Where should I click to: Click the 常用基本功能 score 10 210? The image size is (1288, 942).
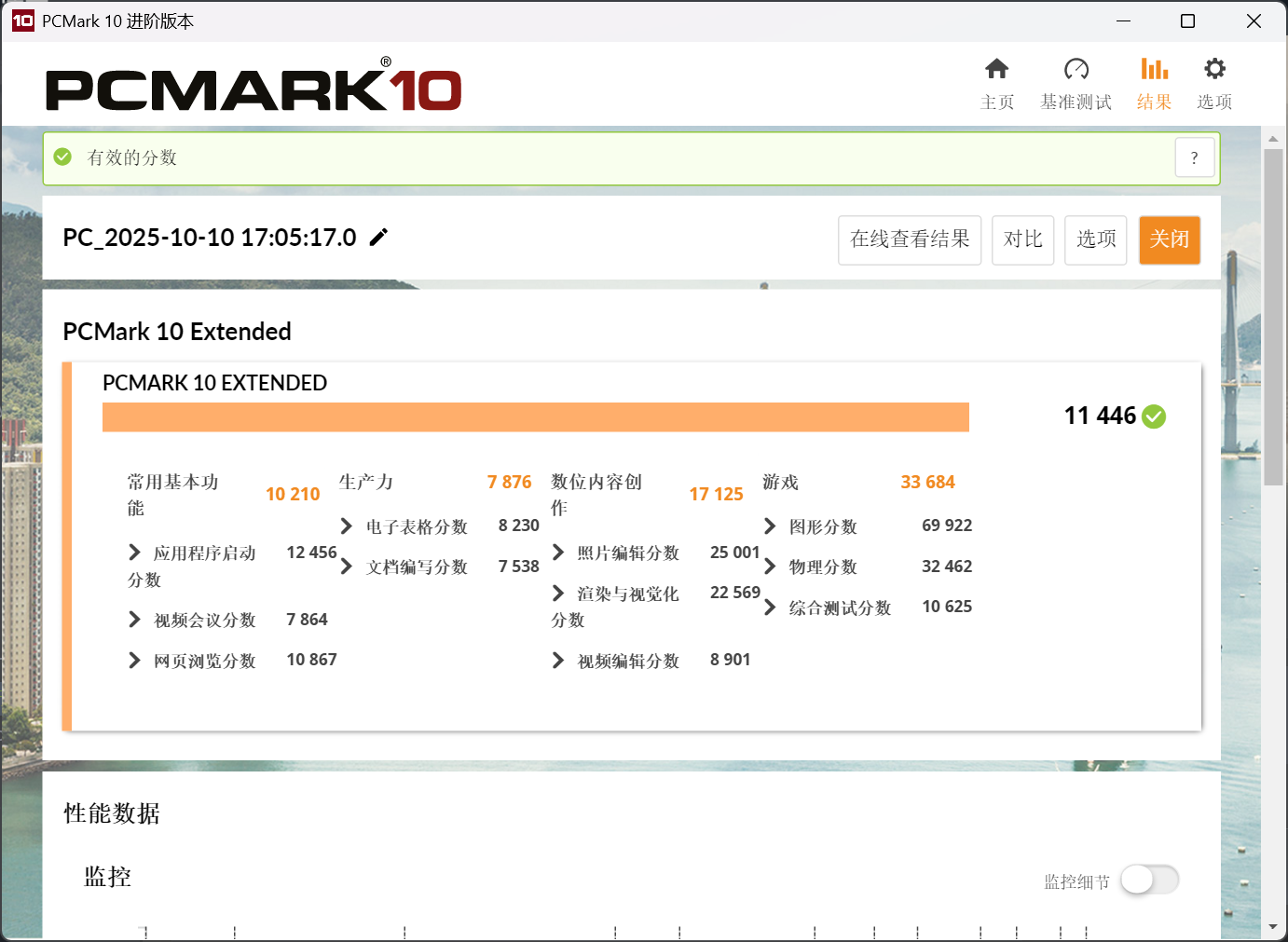(293, 495)
